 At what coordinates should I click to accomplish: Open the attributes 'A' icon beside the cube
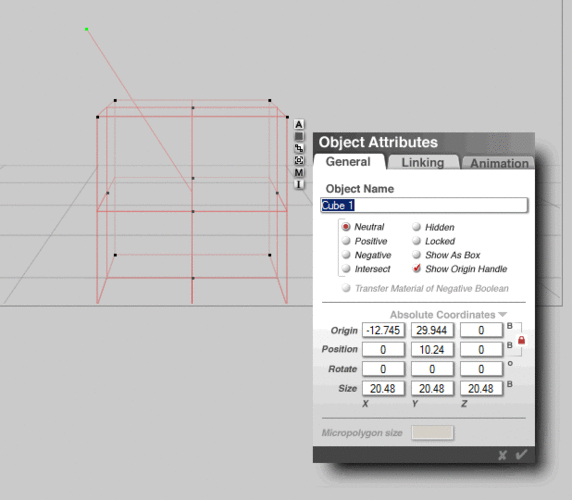click(x=299, y=125)
